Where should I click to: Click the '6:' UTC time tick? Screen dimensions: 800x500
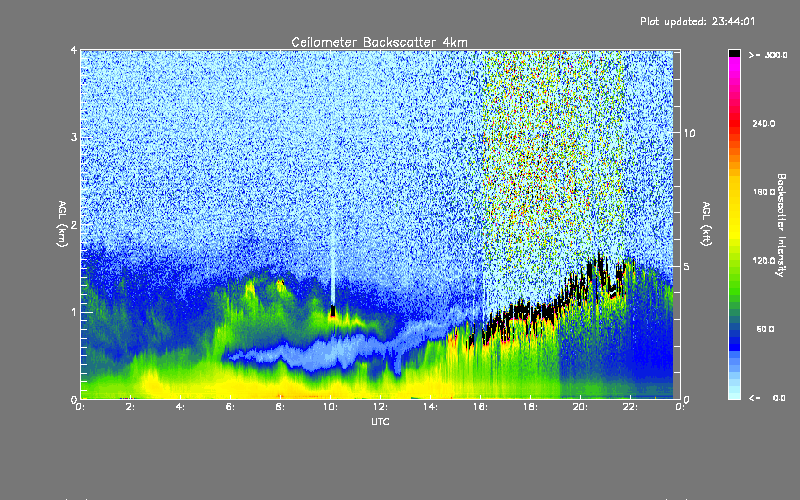pyautogui.click(x=230, y=407)
